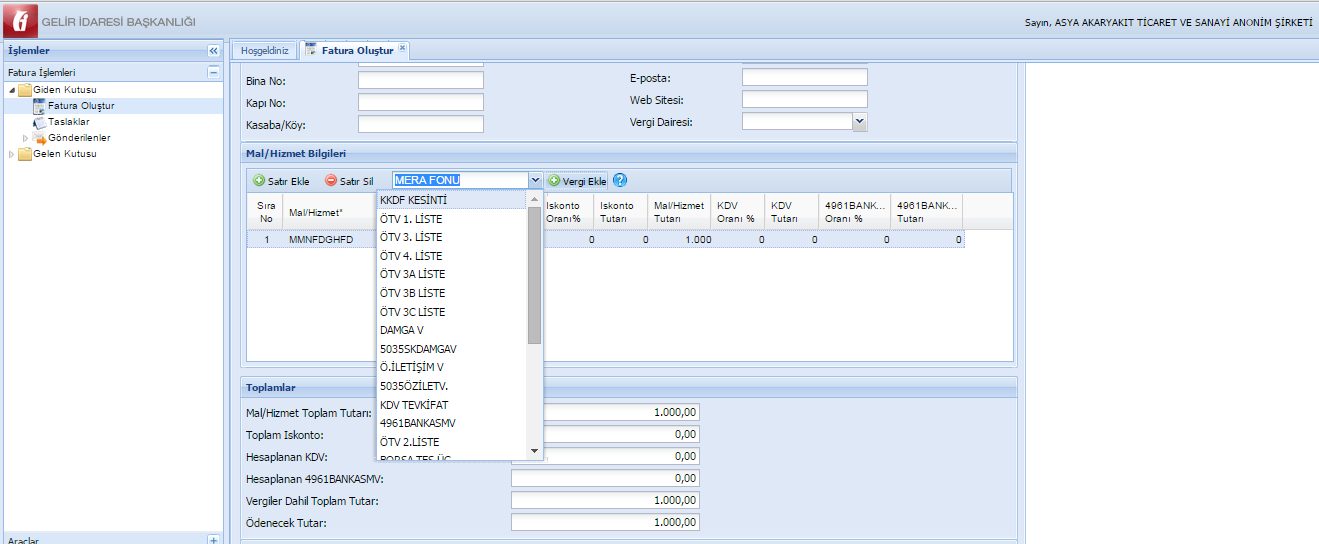Open Taslaklar in the tree
1319x544 pixels.
coord(68,122)
